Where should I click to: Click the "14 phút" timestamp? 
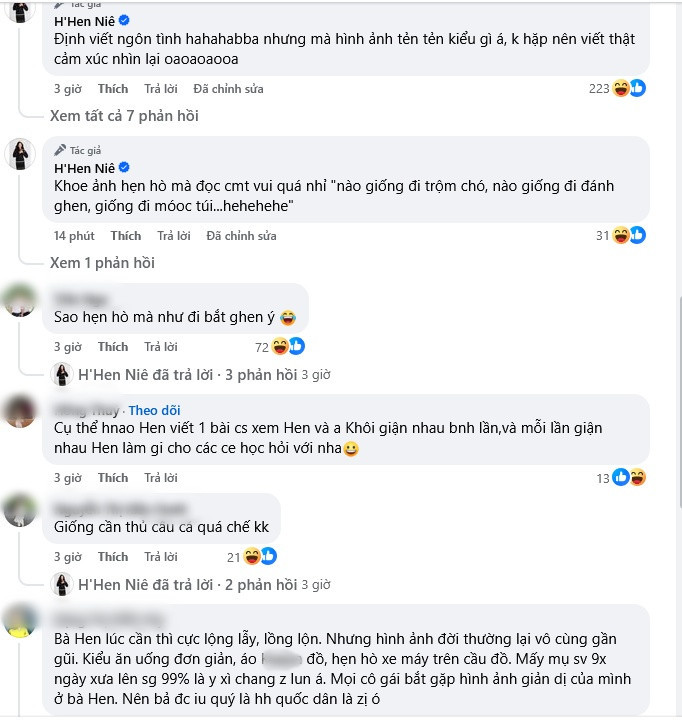[x=74, y=236]
